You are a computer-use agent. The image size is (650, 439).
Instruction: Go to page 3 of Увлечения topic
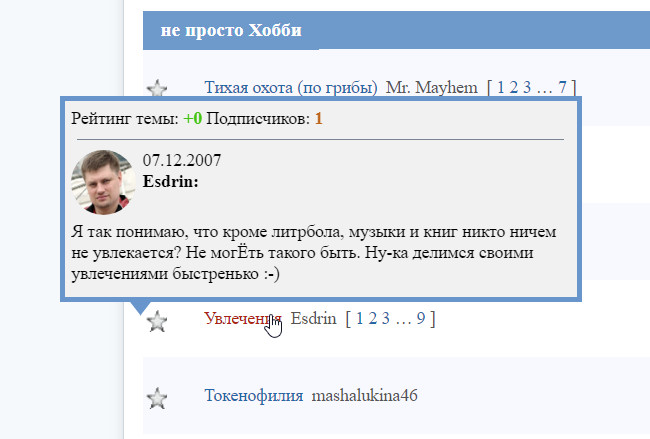[386, 318]
